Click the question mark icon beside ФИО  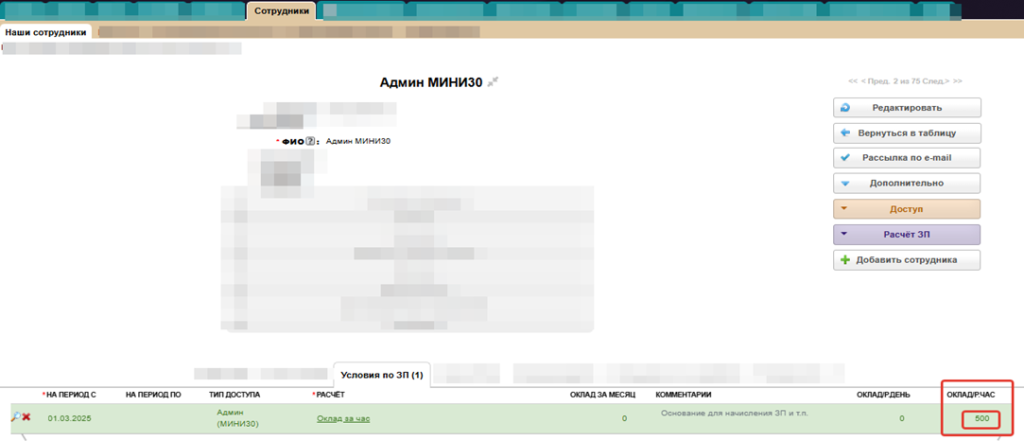[x=310, y=142]
